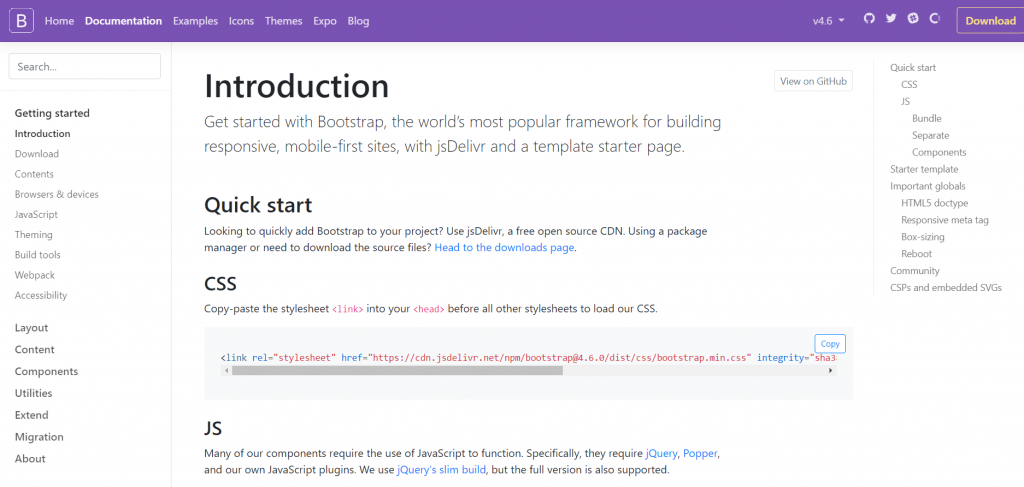
Task: Expand the Layout sidebar section
Action: click(31, 328)
